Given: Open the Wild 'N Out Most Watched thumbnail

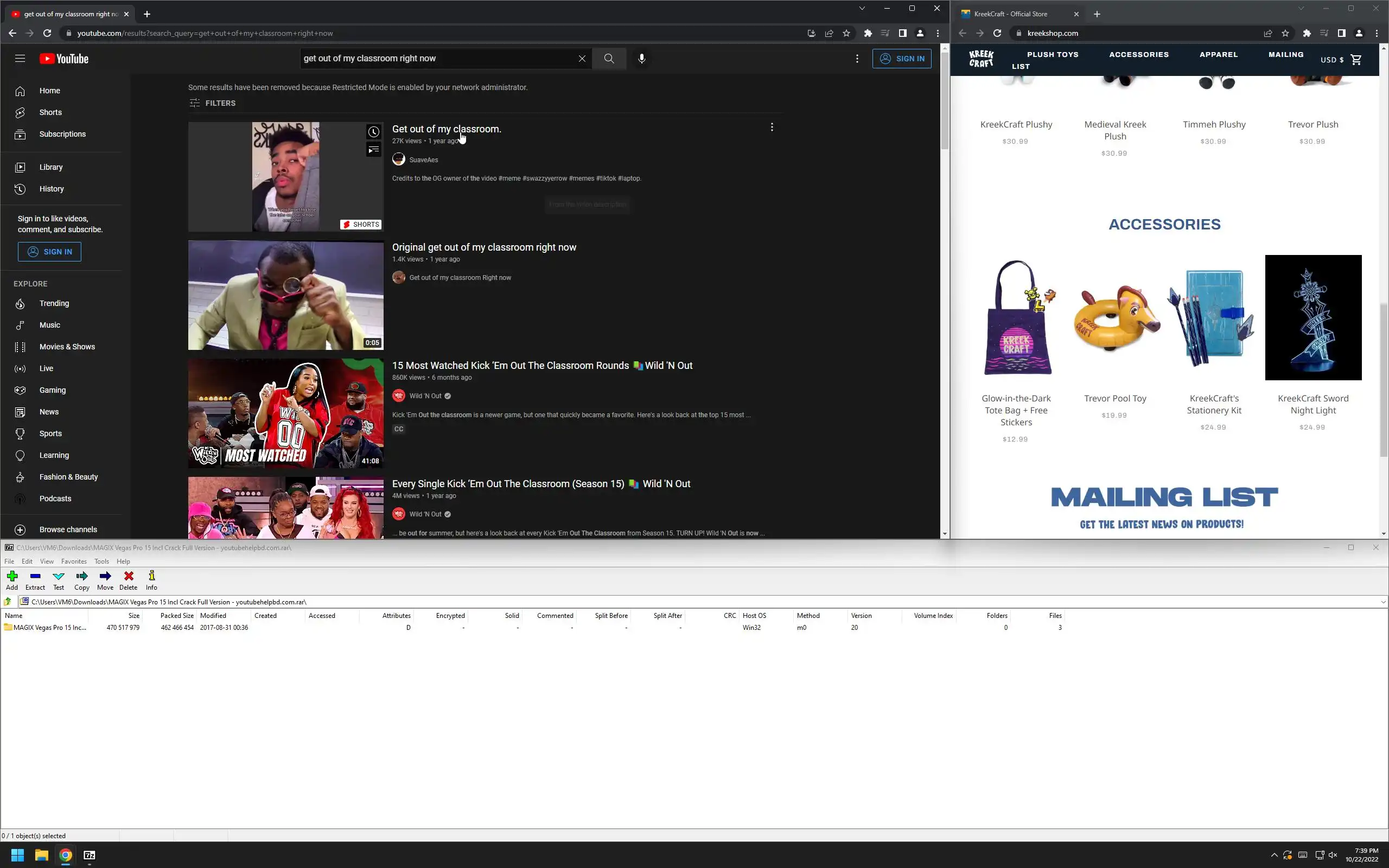Looking at the screenshot, I should pyautogui.click(x=286, y=413).
